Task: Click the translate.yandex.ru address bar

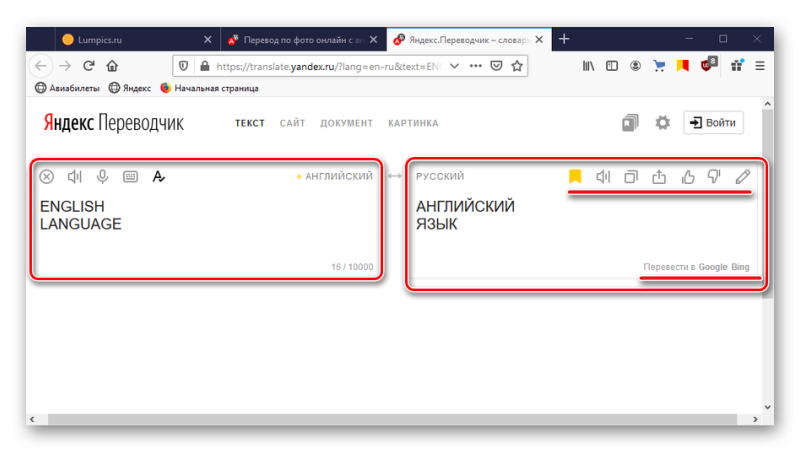Action: [329, 66]
